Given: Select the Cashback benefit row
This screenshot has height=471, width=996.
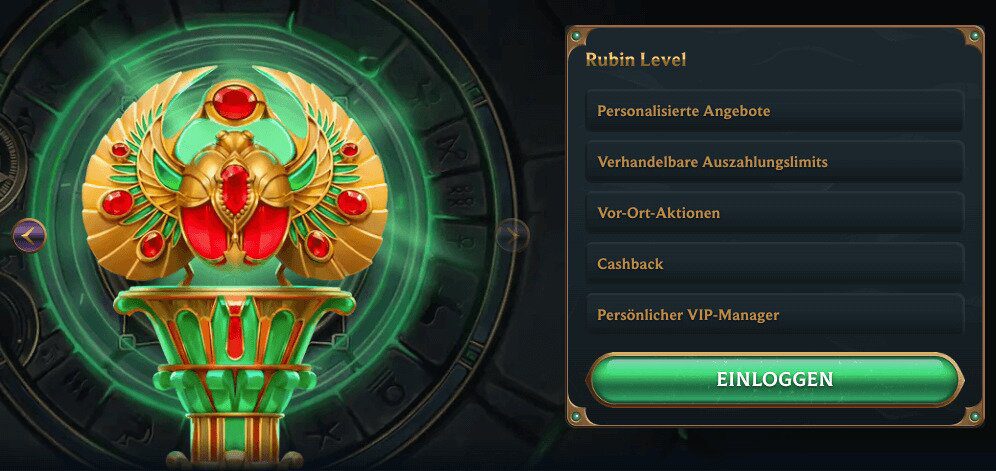Looking at the screenshot, I should tap(774, 263).
